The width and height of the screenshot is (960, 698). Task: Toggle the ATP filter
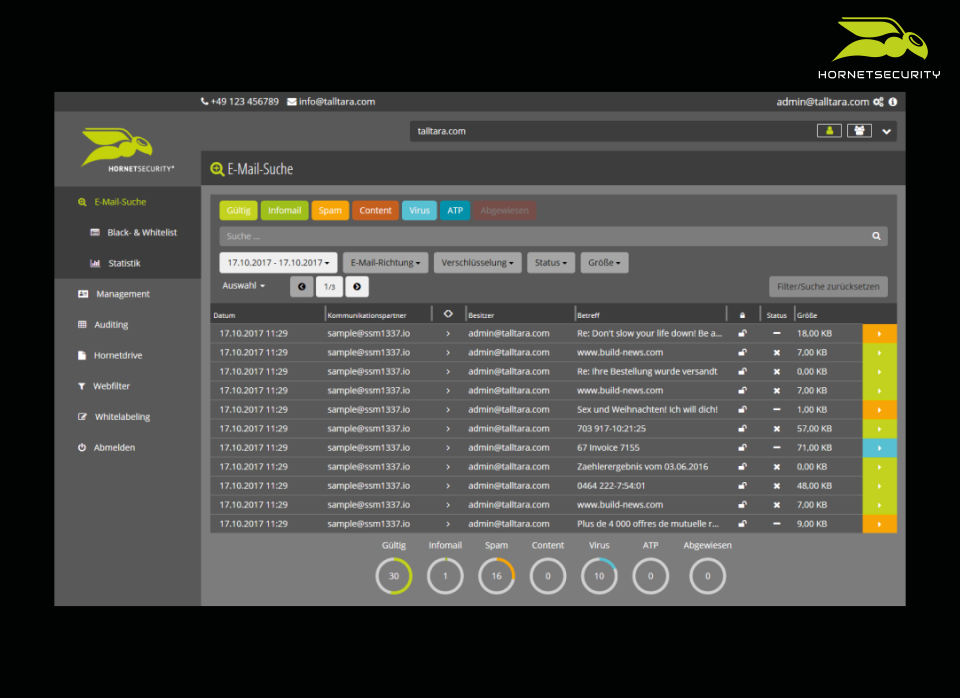pyautogui.click(x=454, y=210)
